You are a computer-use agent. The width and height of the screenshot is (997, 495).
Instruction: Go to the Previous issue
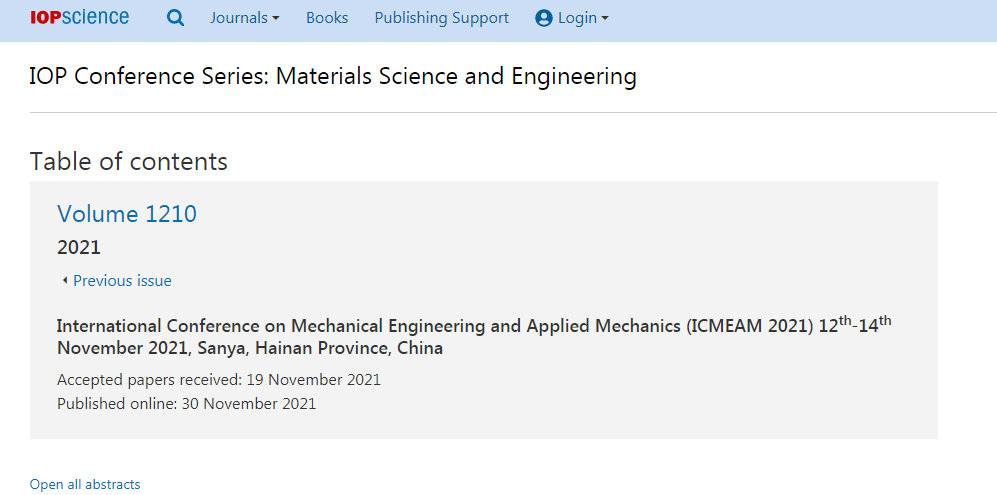tap(122, 281)
